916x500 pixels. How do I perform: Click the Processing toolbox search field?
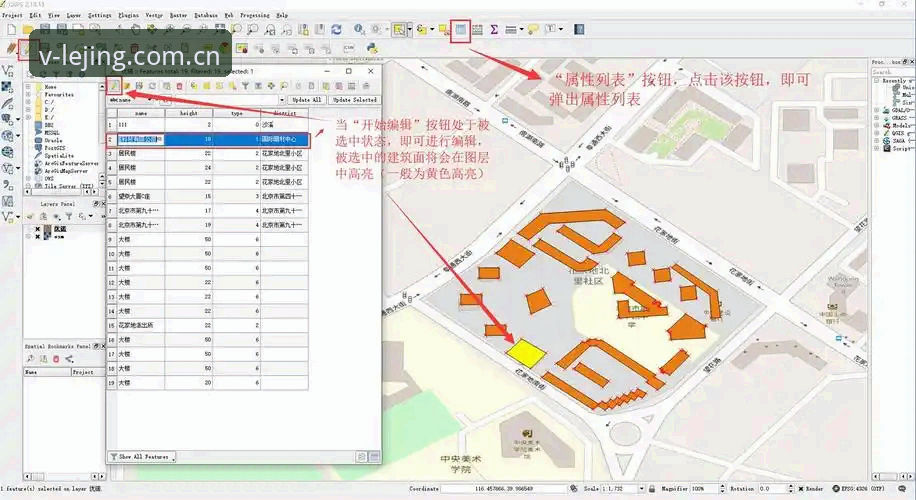pos(892,72)
